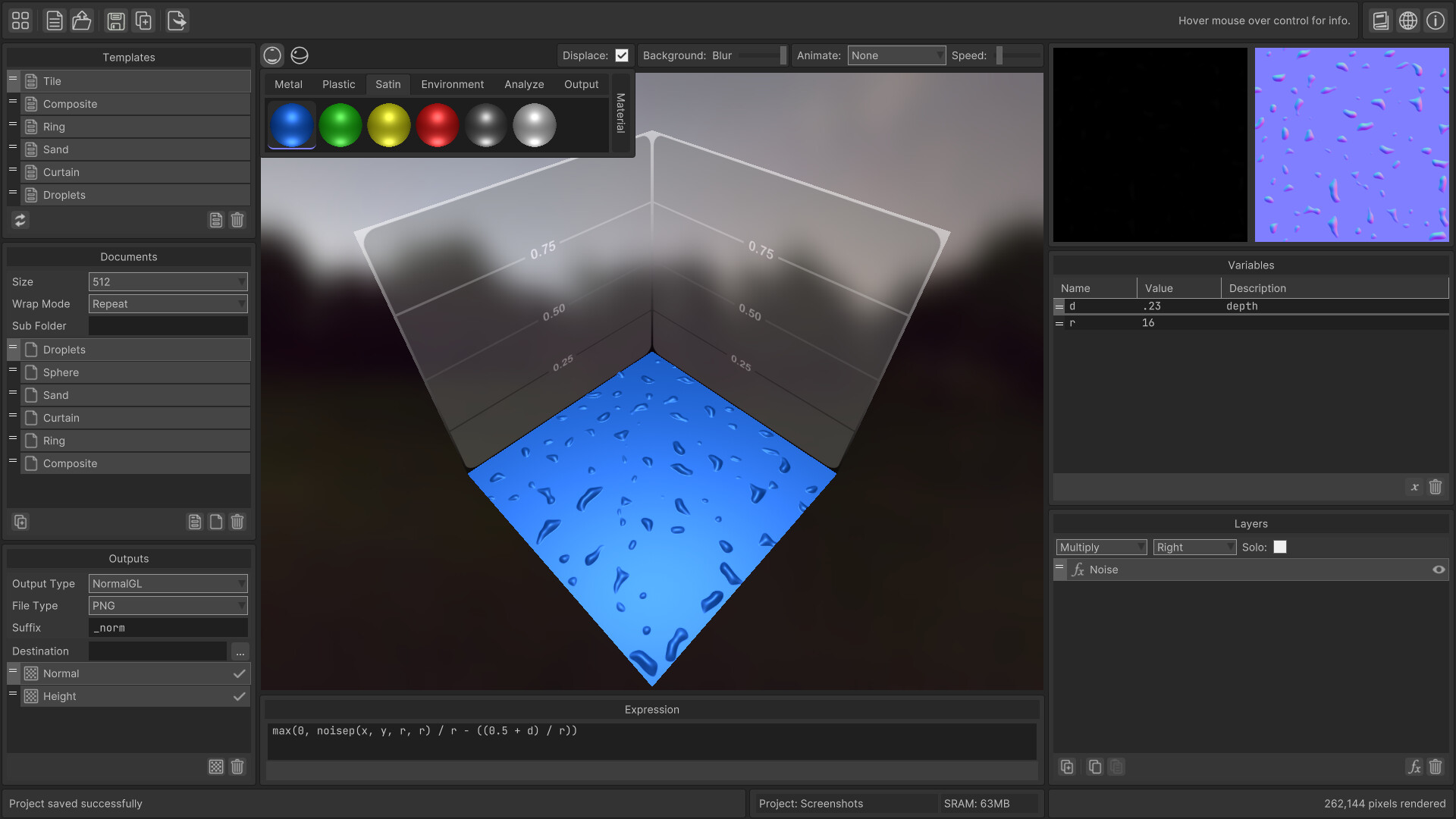Click the Destination browse button
The image size is (1456, 819).
point(240,651)
